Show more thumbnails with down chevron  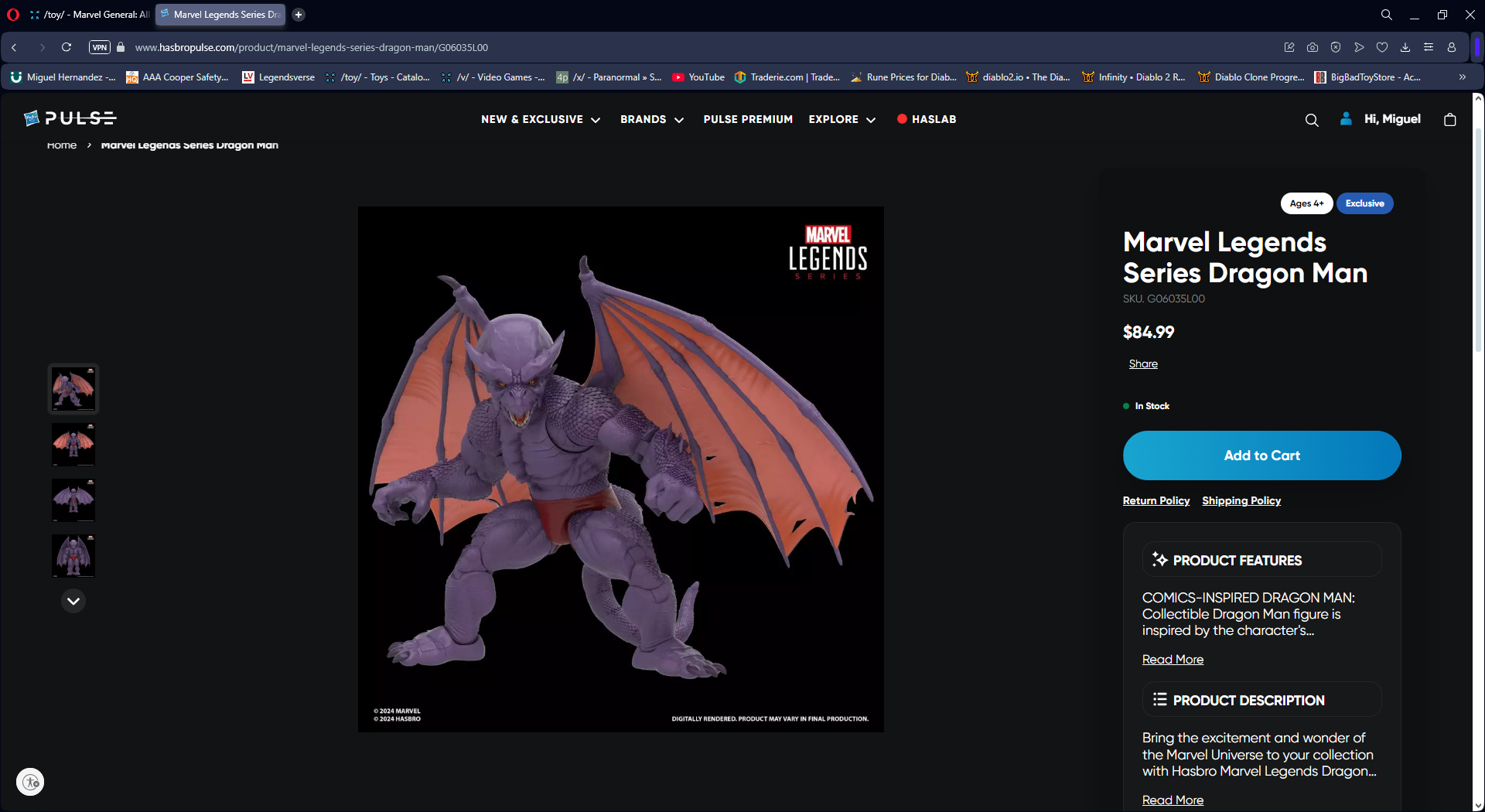click(73, 601)
